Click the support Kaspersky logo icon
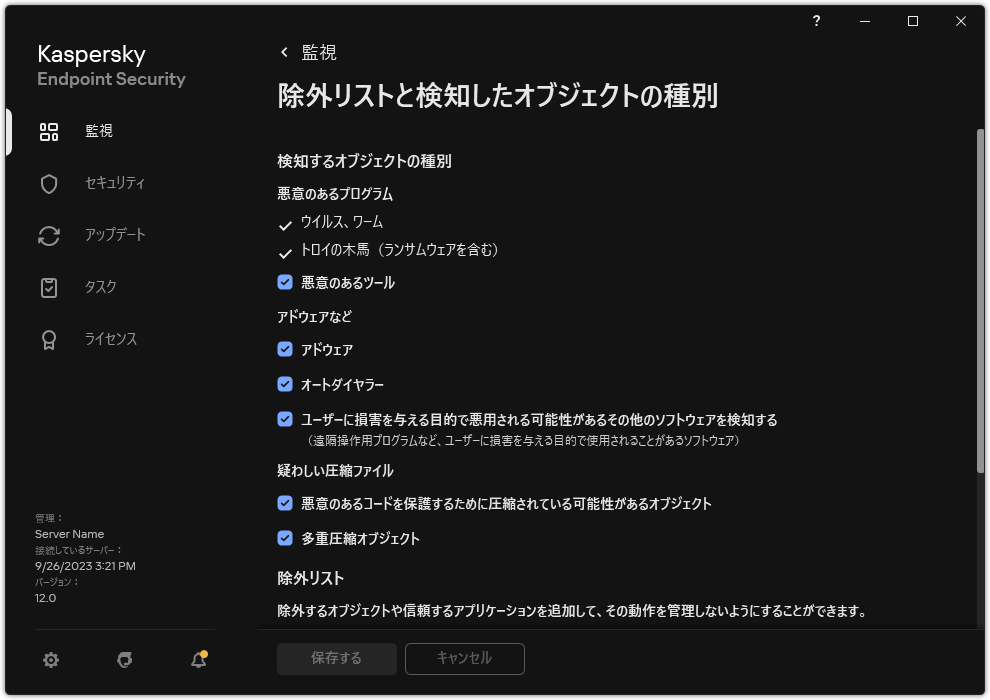The height and width of the screenshot is (700, 990). click(x=124, y=660)
